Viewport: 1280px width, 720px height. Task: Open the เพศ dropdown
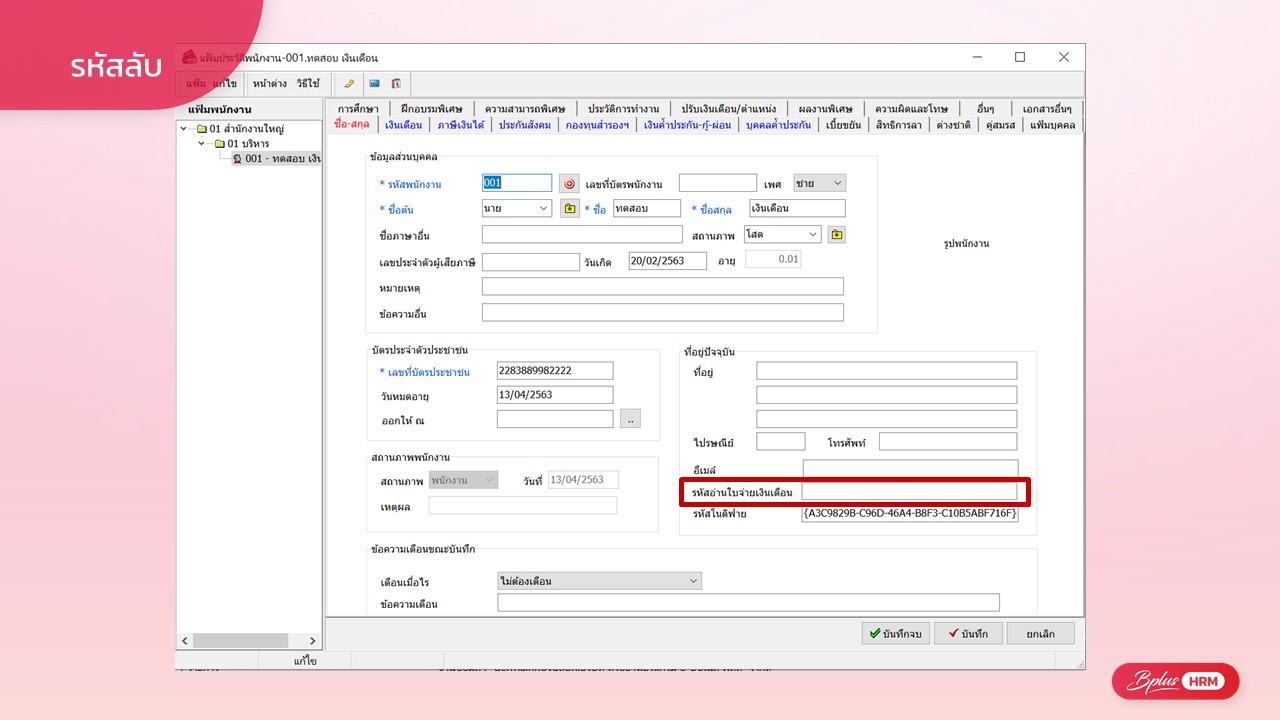click(x=836, y=183)
